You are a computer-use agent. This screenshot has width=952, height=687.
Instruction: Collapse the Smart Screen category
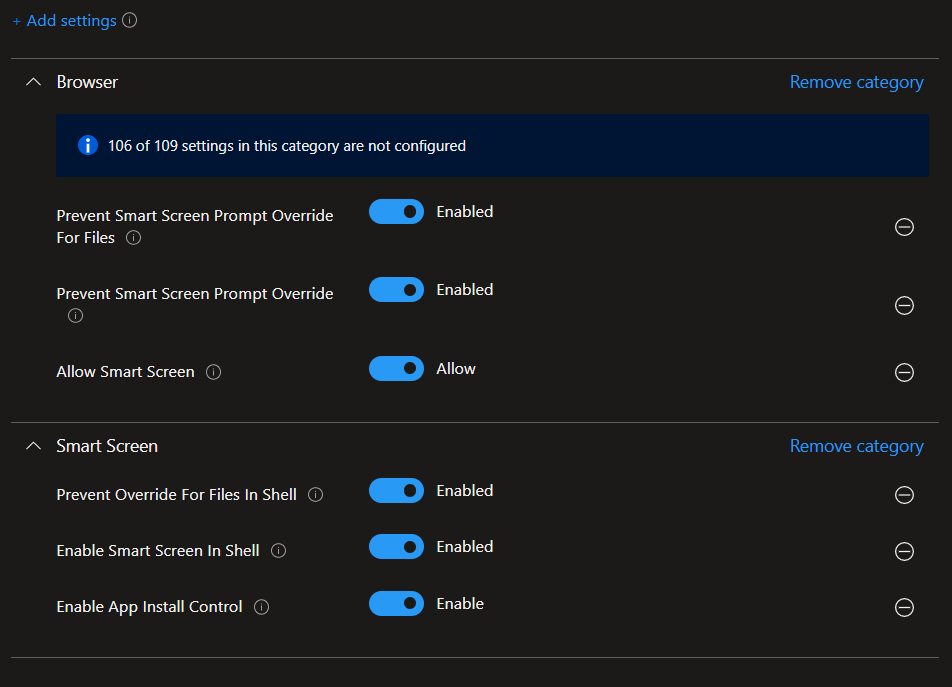click(33, 446)
